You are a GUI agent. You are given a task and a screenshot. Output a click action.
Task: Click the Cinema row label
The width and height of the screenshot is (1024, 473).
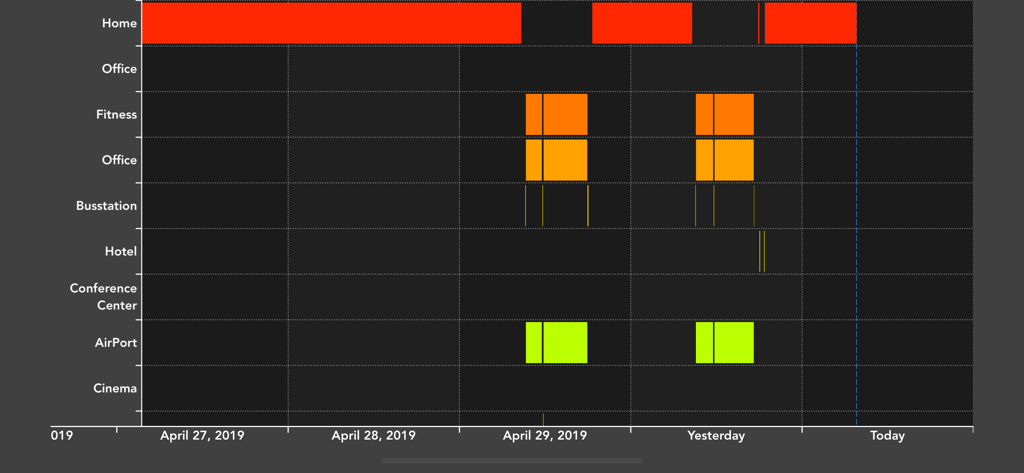(115, 388)
